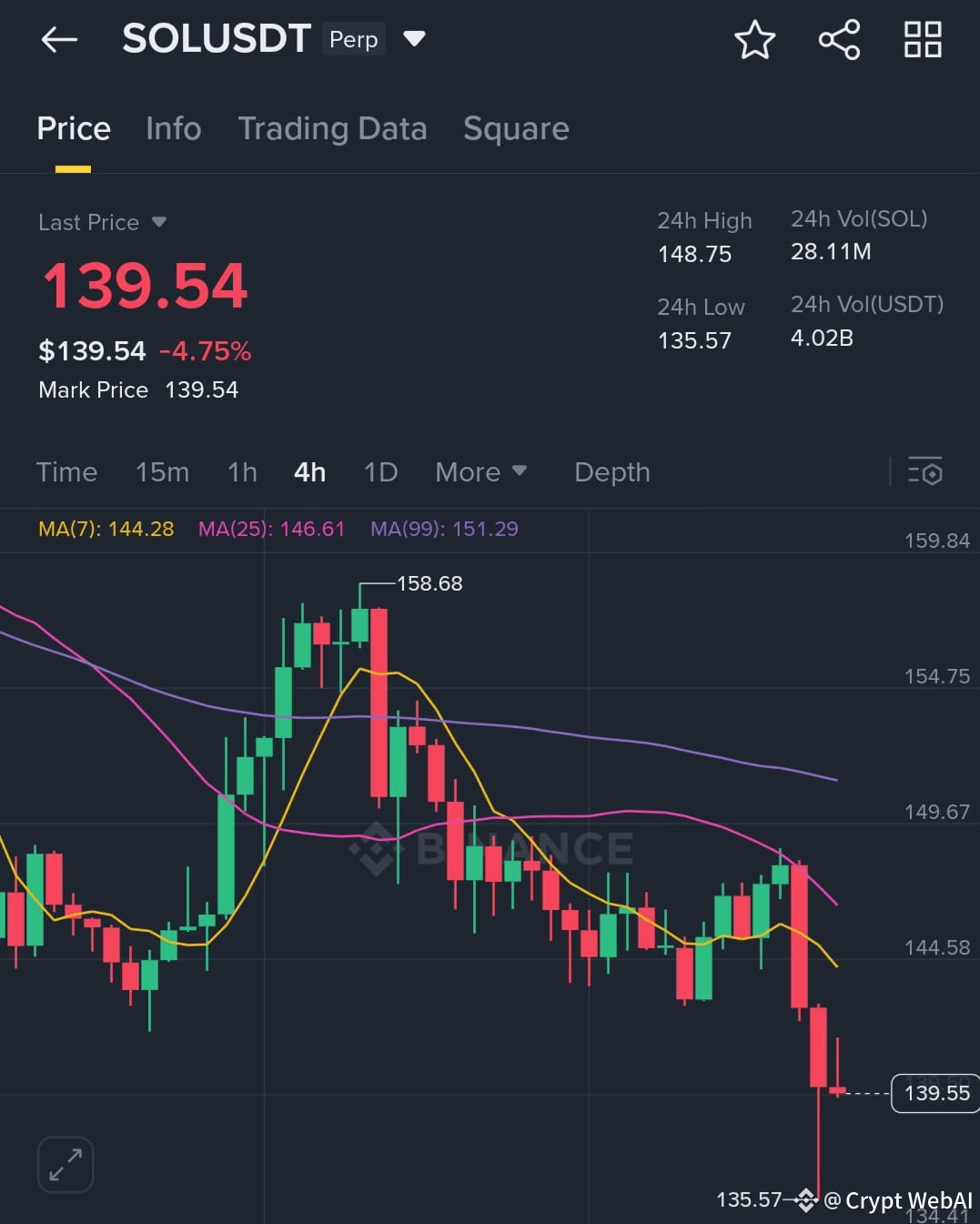This screenshot has width=980, height=1224.
Task: Select the 15m interval
Action: click(x=162, y=471)
